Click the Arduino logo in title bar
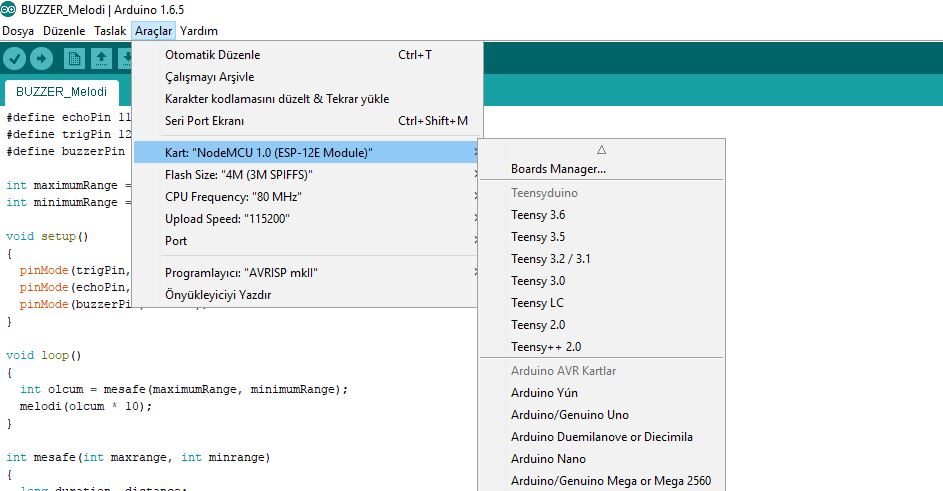Screen dimensions: 943x491 coord(9,10)
